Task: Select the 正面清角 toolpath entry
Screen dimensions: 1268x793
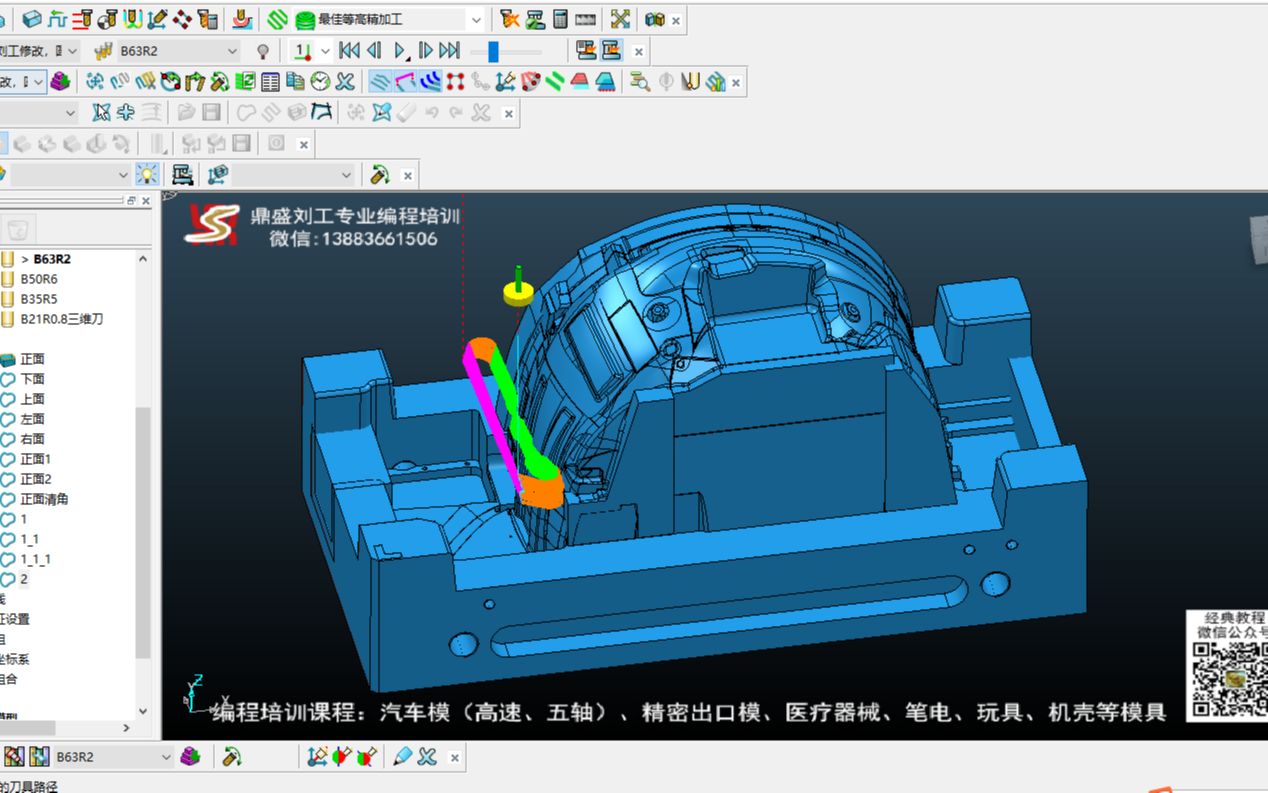Action: [x=44, y=499]
